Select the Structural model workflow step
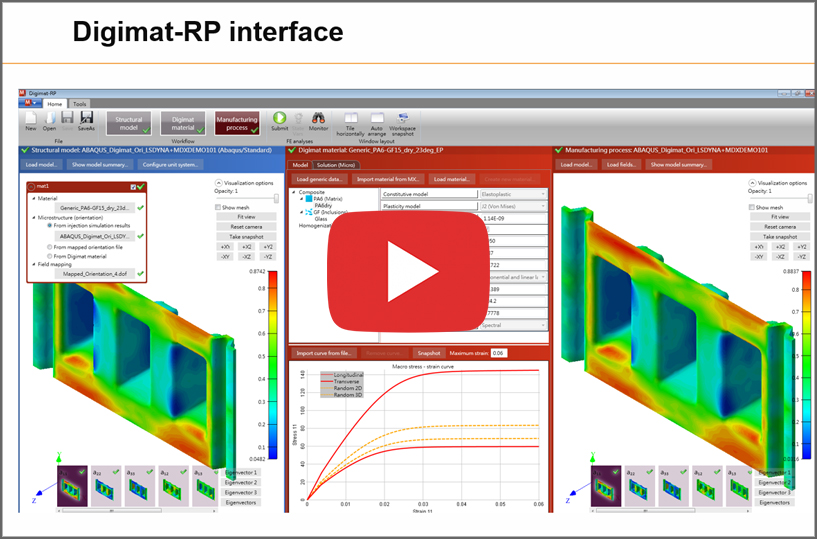The image size is (817, 539). (x=129, y=124)
